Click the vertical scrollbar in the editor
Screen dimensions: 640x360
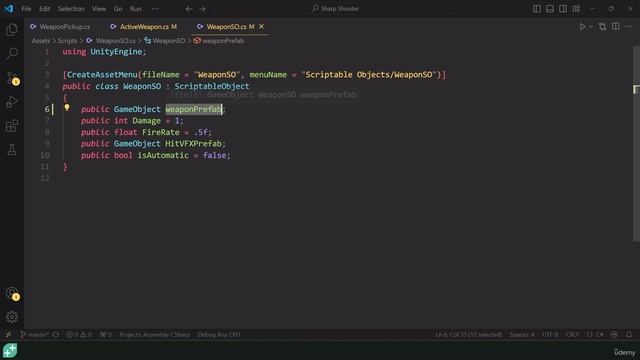636,143
